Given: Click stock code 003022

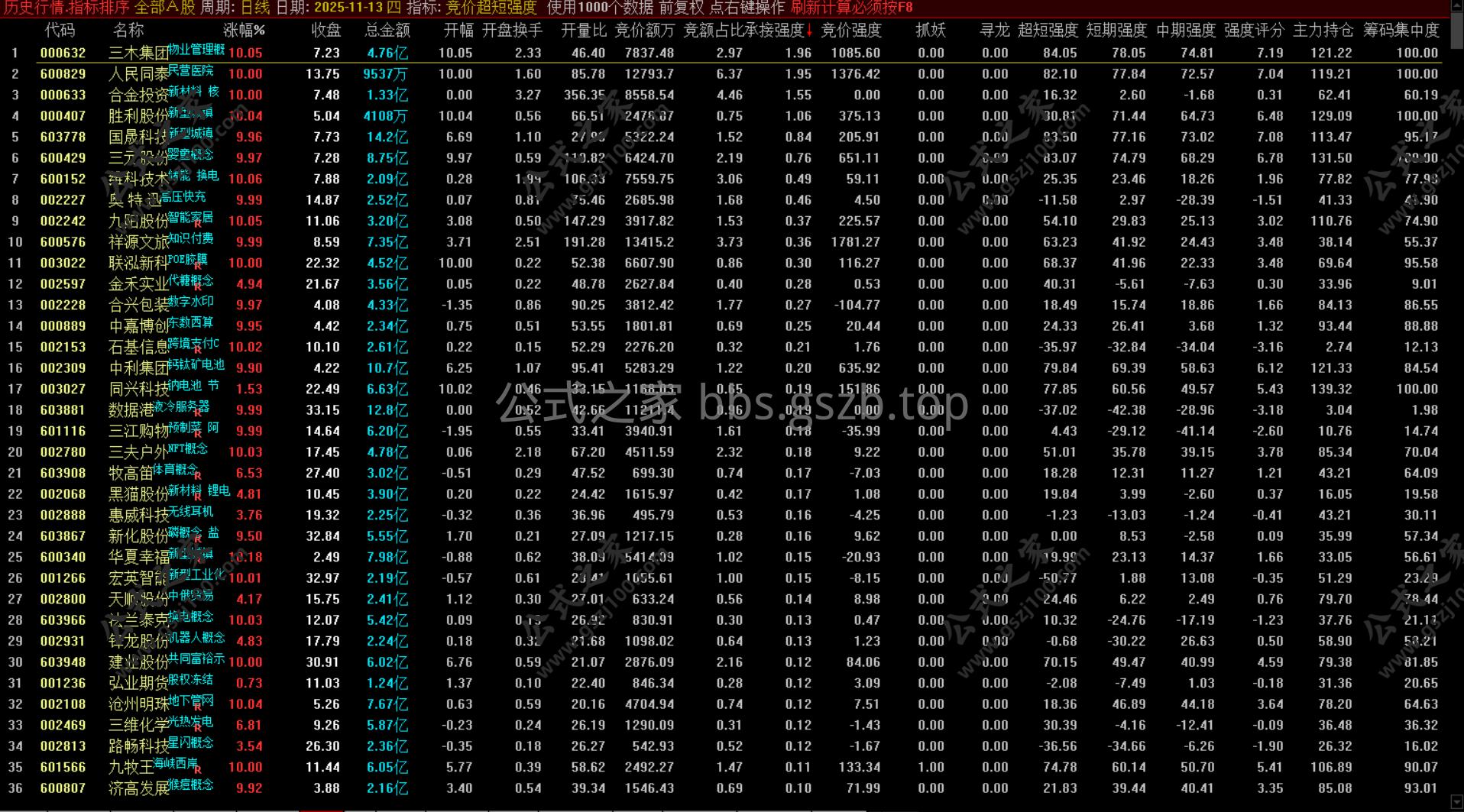Looking at the screenshot, I should click(x=63, y=264).
